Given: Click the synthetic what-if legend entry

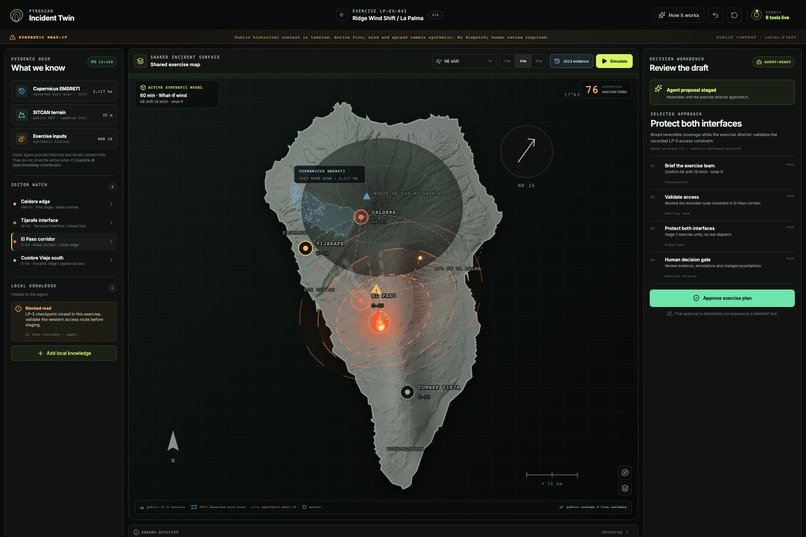Looking at the screenshot, I should [273, 507].
